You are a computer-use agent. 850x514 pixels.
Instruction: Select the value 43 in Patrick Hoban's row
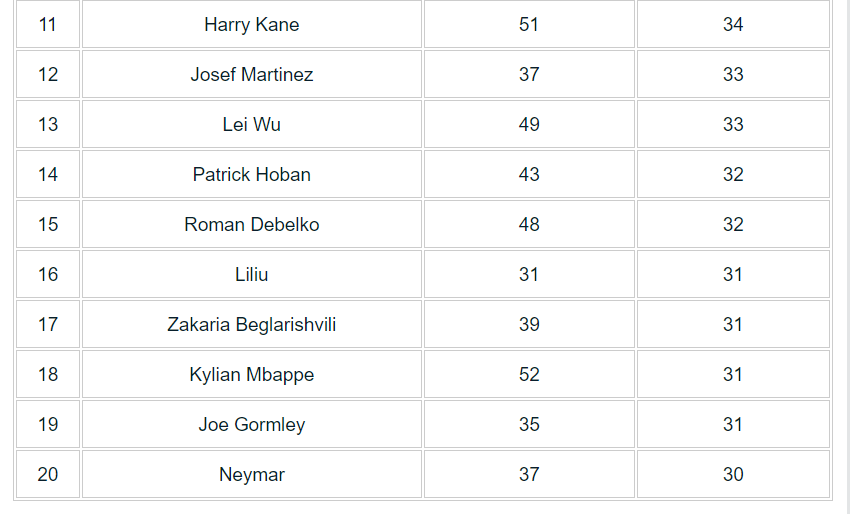pos(529,174)
